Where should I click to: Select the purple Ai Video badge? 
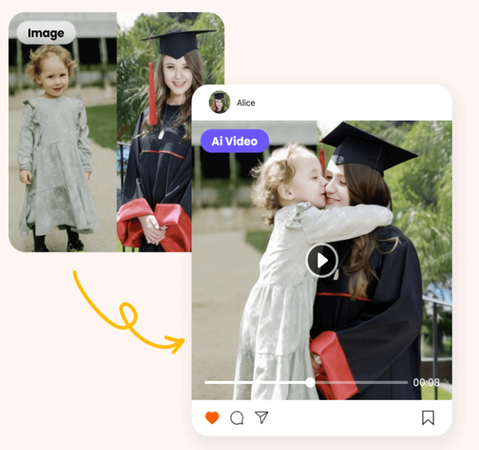tap(235, 141)
